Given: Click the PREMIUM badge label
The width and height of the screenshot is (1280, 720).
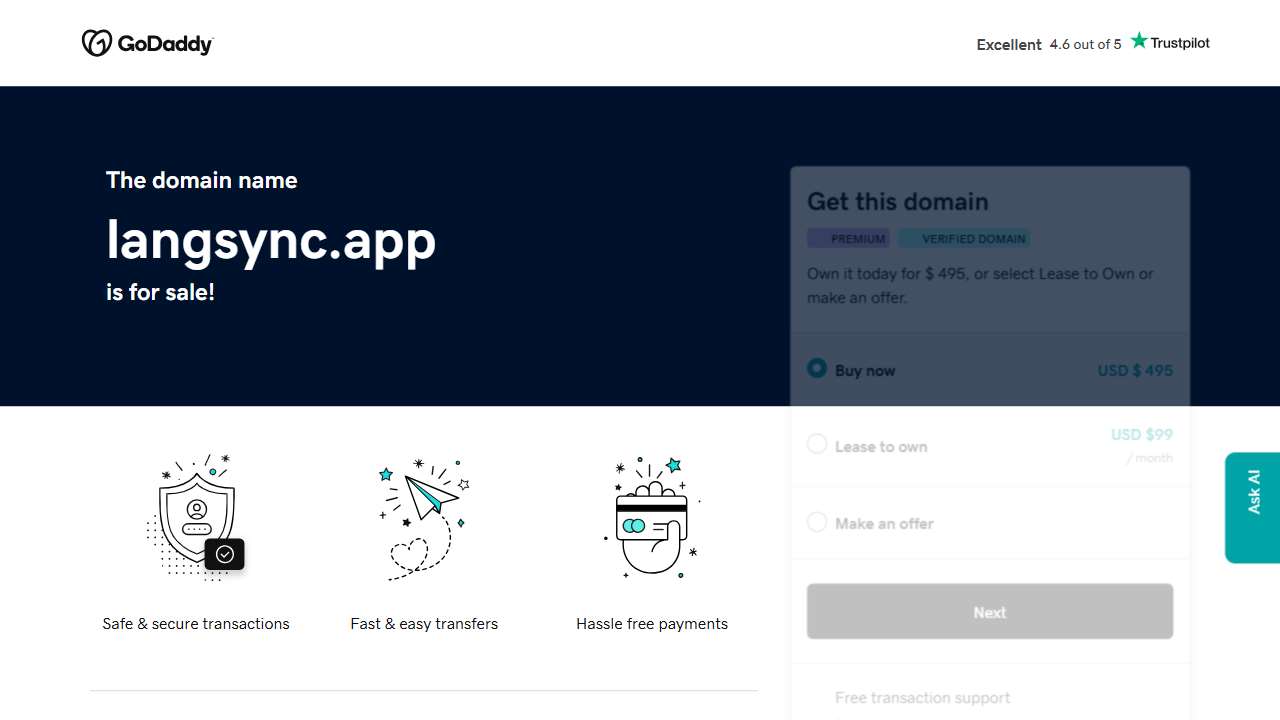Looking at the screenshot, I should 848,238.
